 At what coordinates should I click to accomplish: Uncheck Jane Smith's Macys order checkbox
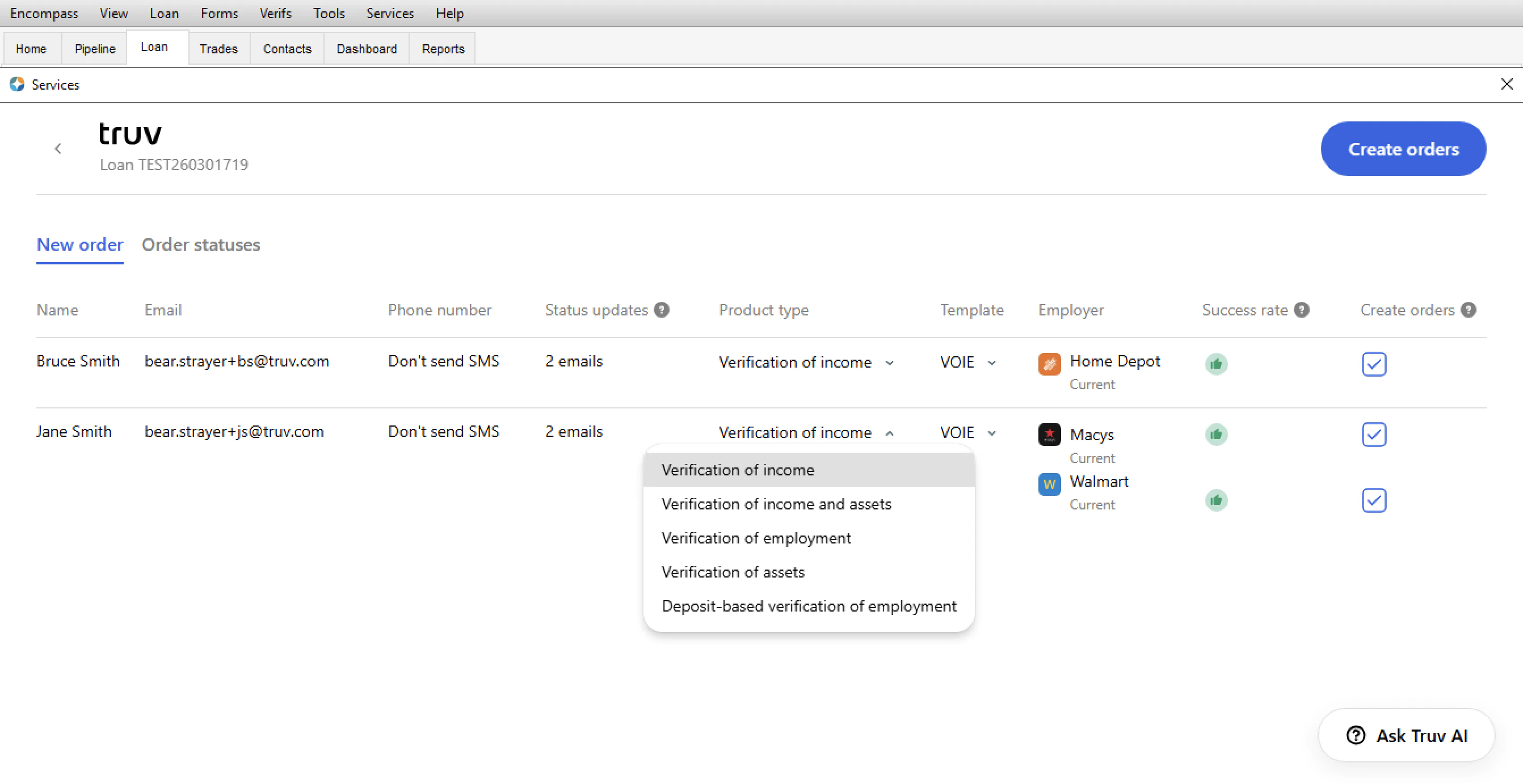1374,435
